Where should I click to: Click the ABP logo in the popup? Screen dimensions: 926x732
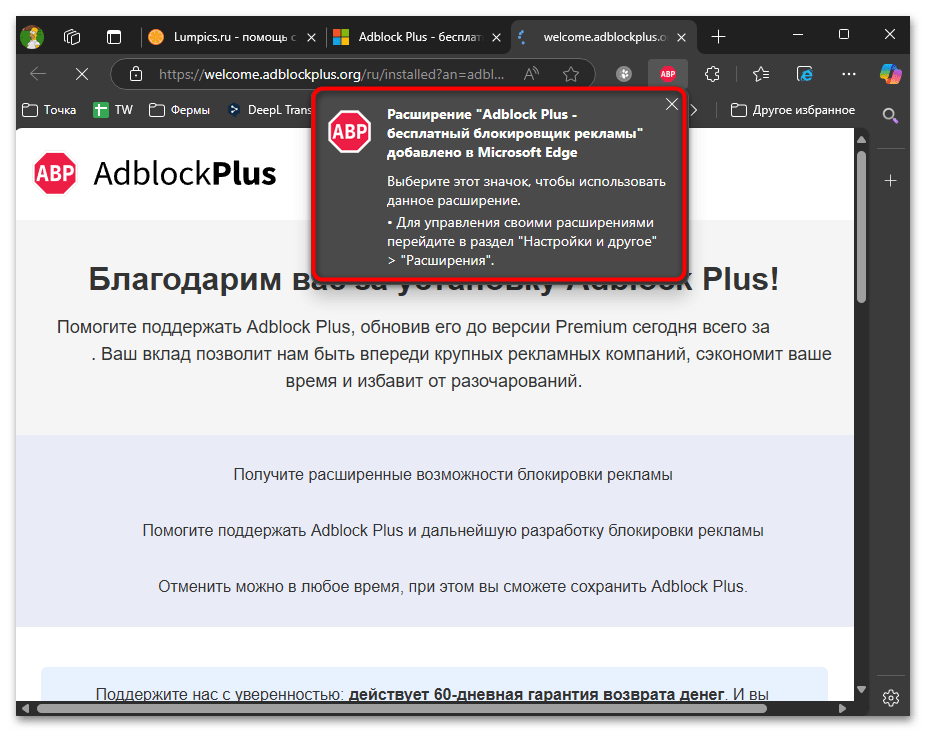350,131
